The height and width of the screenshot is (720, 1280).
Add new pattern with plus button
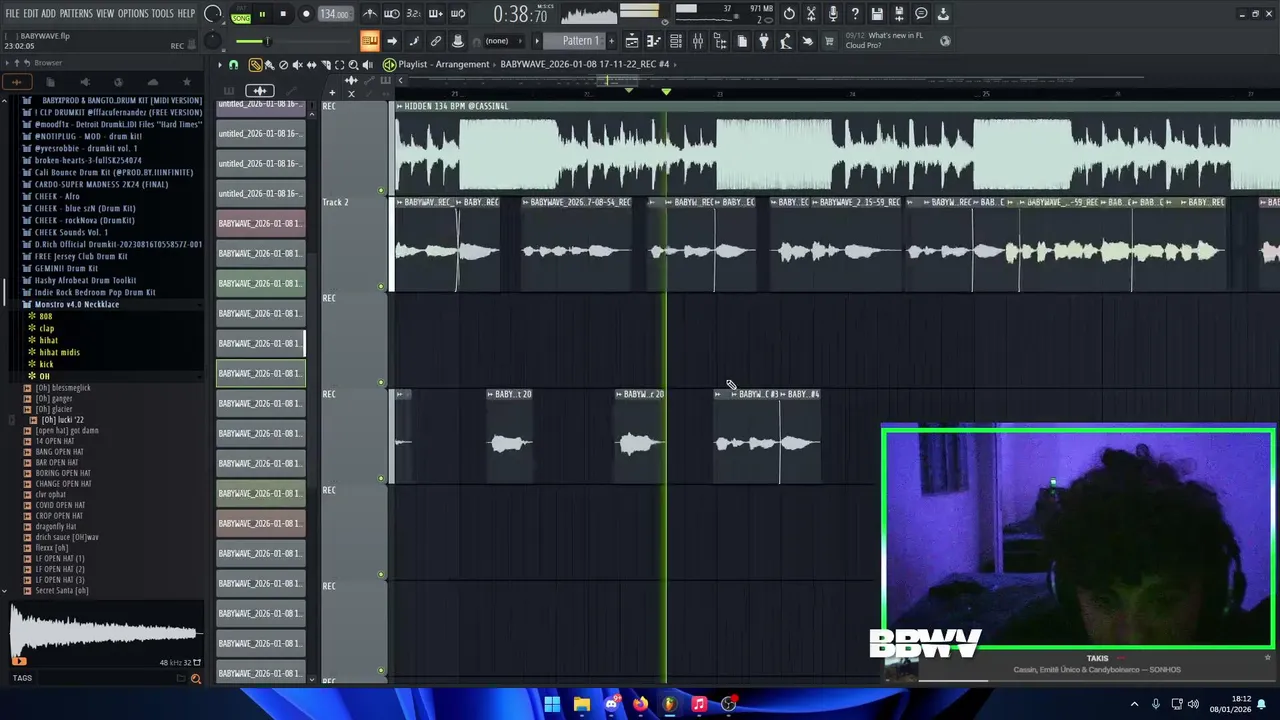(x=612, y=41)
